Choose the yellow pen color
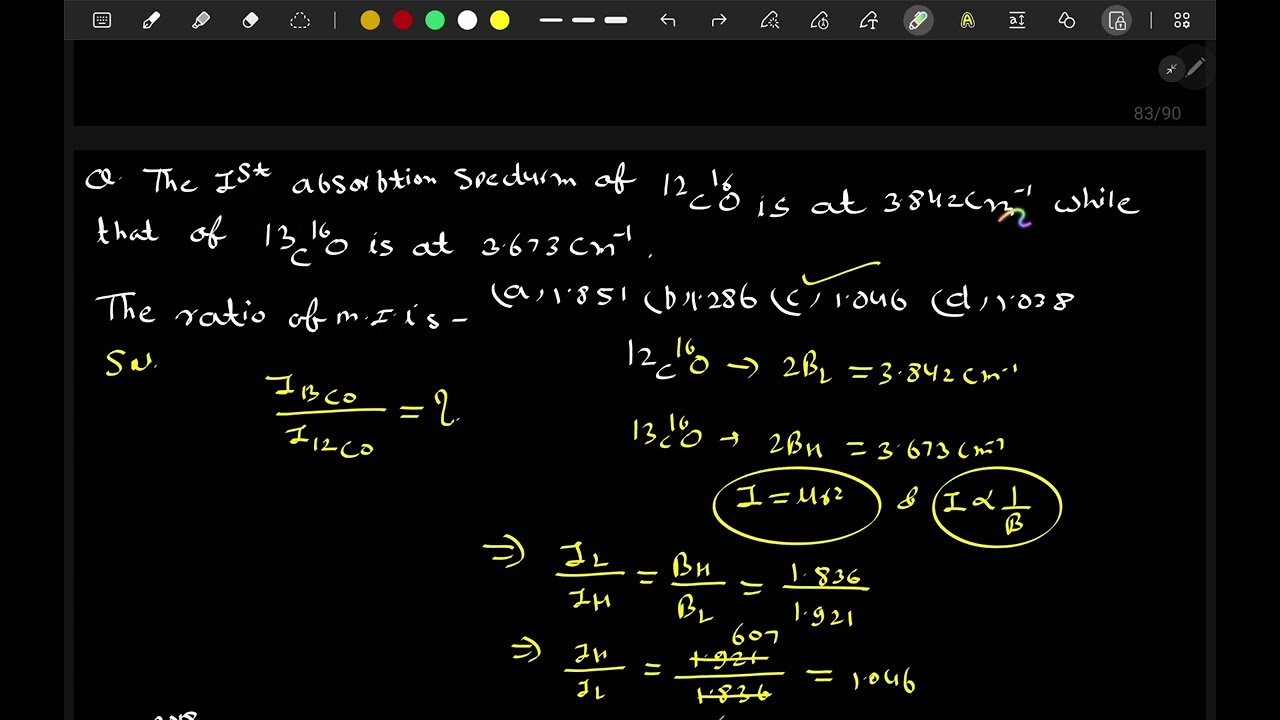Viewport: 1280px width, 720px height. pyautogui.click(x=500, y=20)
